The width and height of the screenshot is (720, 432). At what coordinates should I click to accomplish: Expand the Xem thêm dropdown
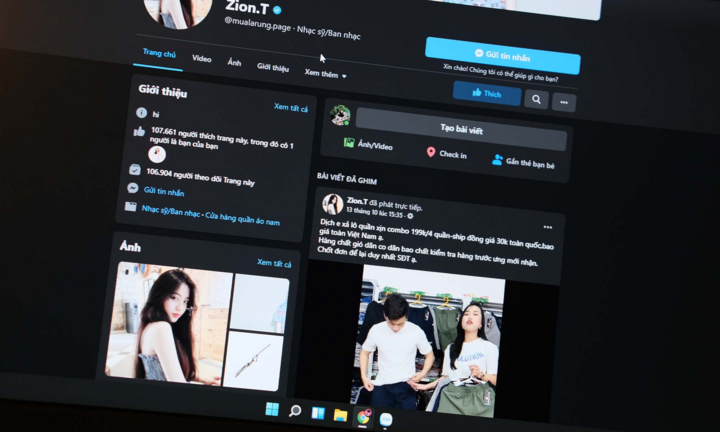point(325,73)
